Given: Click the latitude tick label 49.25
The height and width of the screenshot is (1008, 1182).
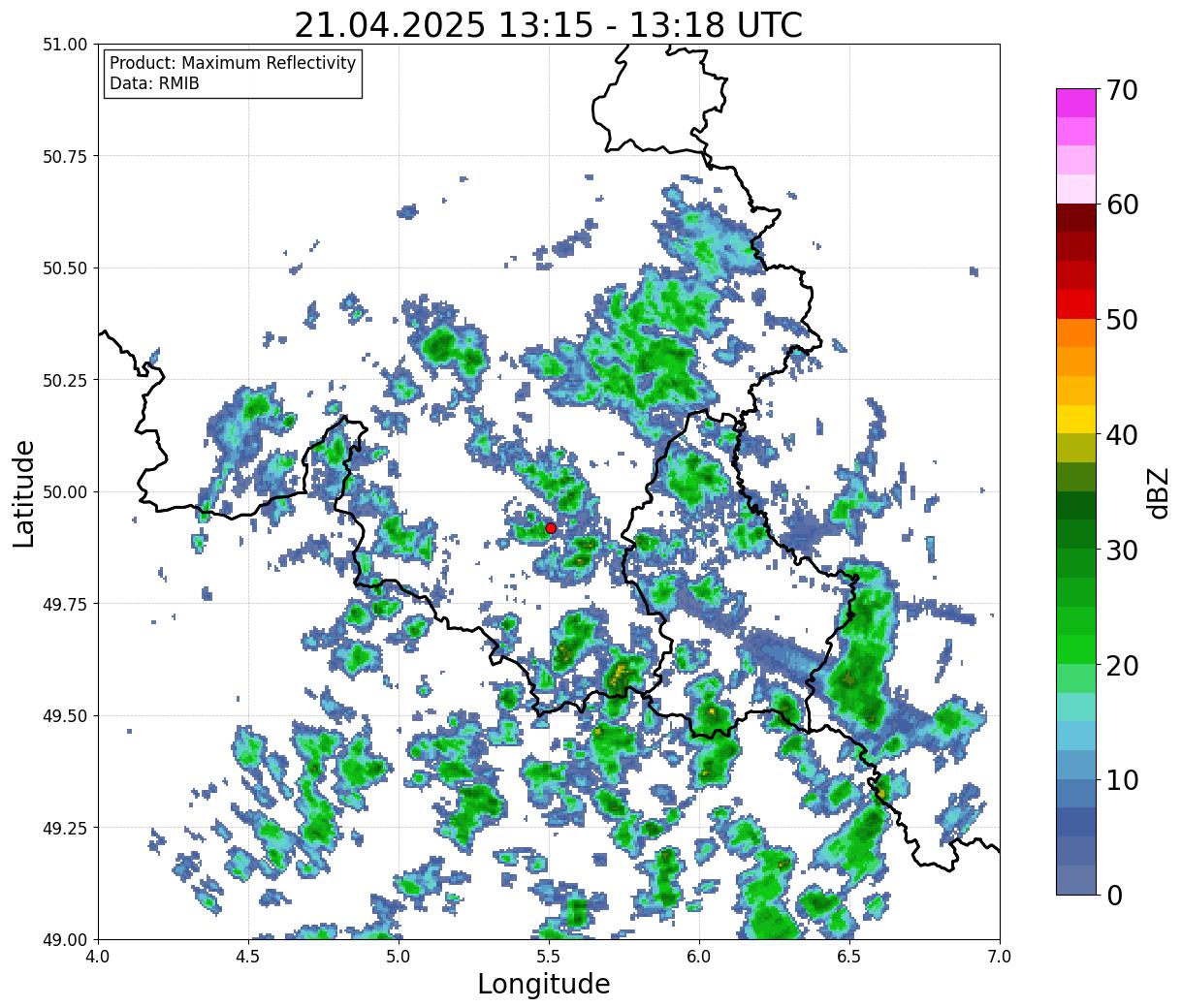Looking at the screenshot, I should point(65,828).
